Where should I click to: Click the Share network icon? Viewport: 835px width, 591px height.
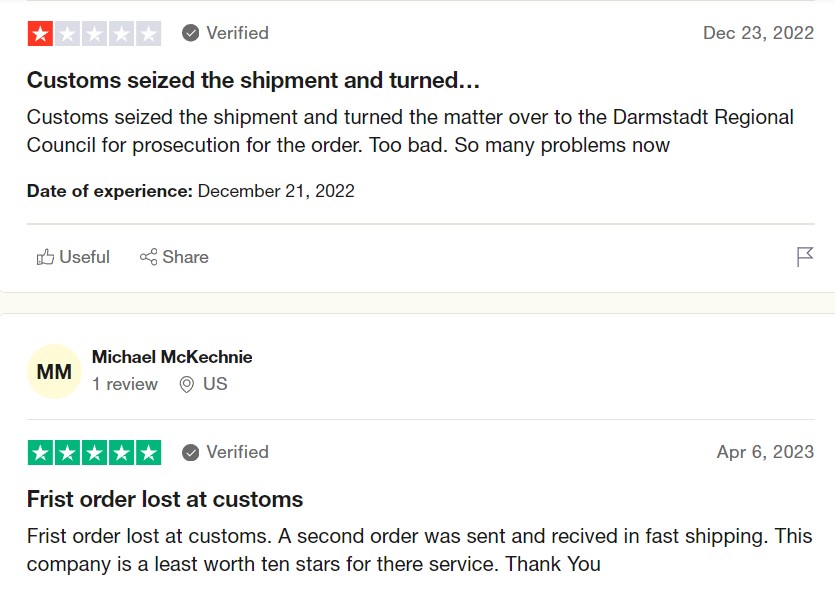click(x=149, y=257)
